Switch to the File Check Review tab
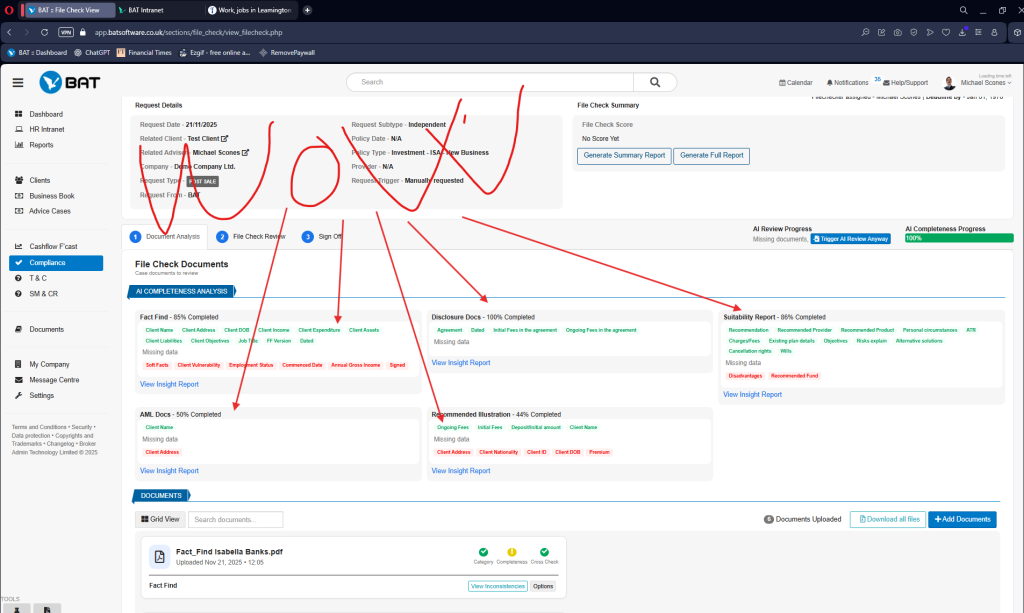This screenshot has height=613, width=1024. [254, 237]
